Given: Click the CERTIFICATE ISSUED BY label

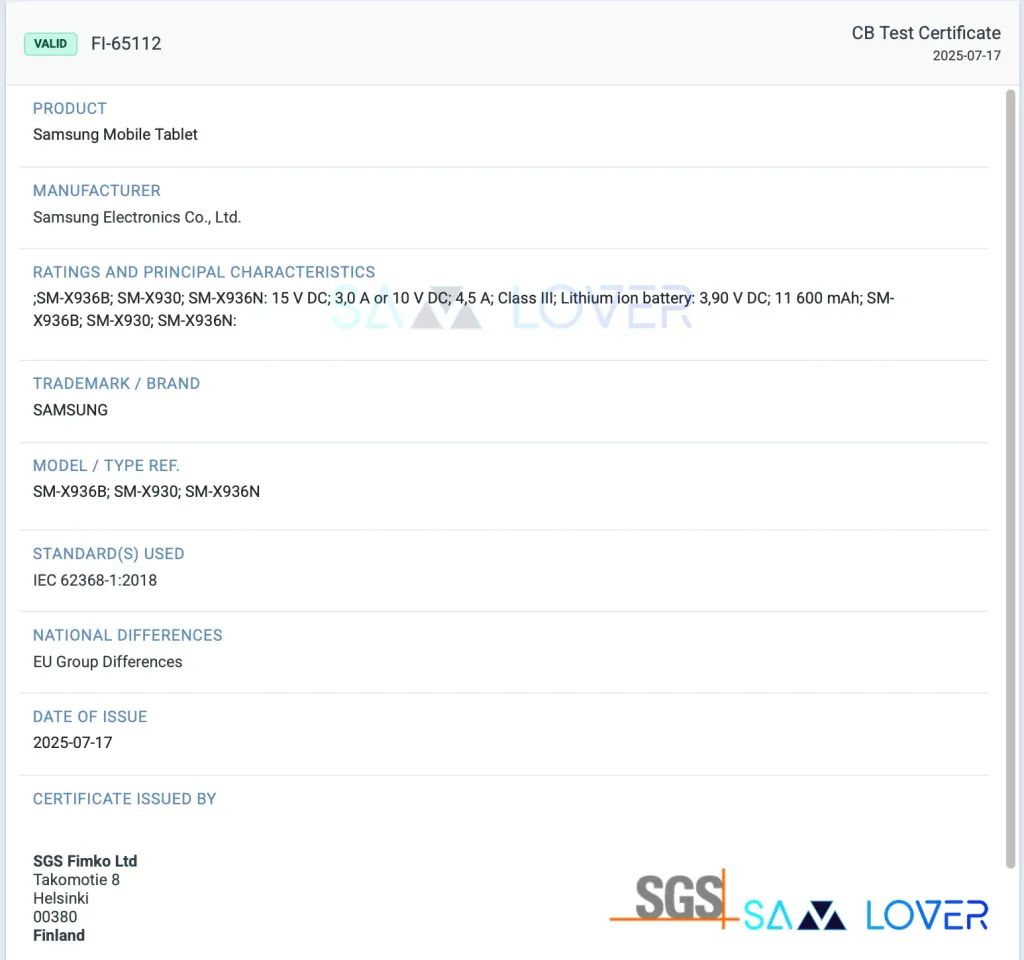Looking at the screenshot, I should tap(124, 799).
